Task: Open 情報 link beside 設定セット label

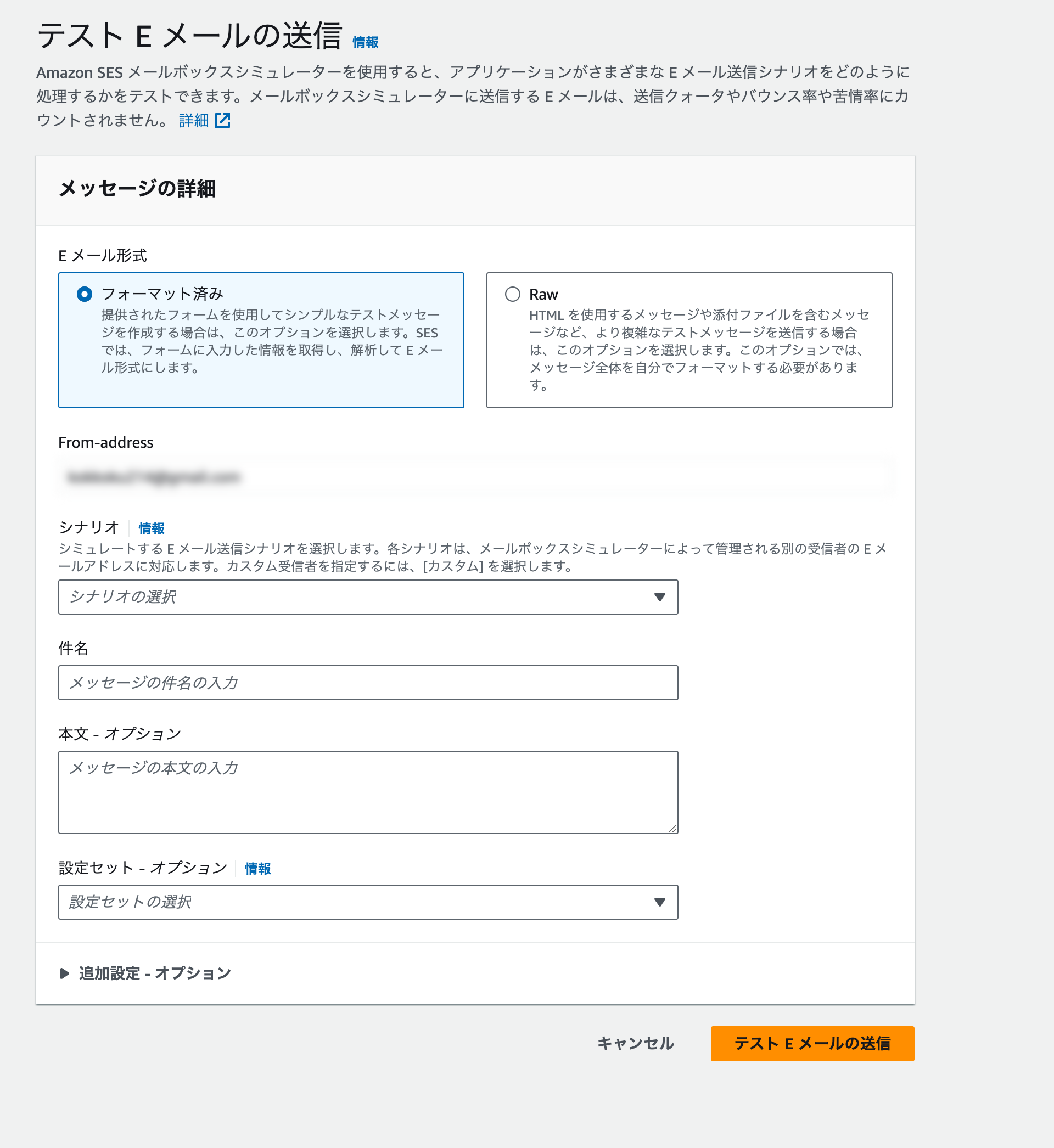Action: coord(258,868)
